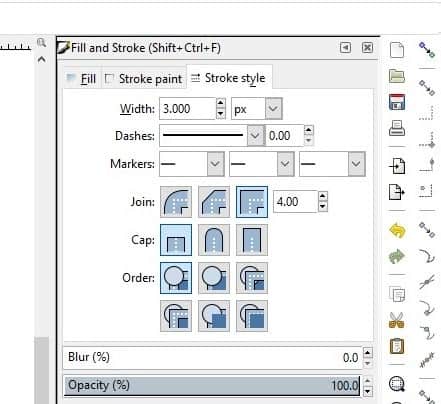Click the dash offset 0.00 field
The height and width of the screenshot is (404, 441).
tap(285, 136)
